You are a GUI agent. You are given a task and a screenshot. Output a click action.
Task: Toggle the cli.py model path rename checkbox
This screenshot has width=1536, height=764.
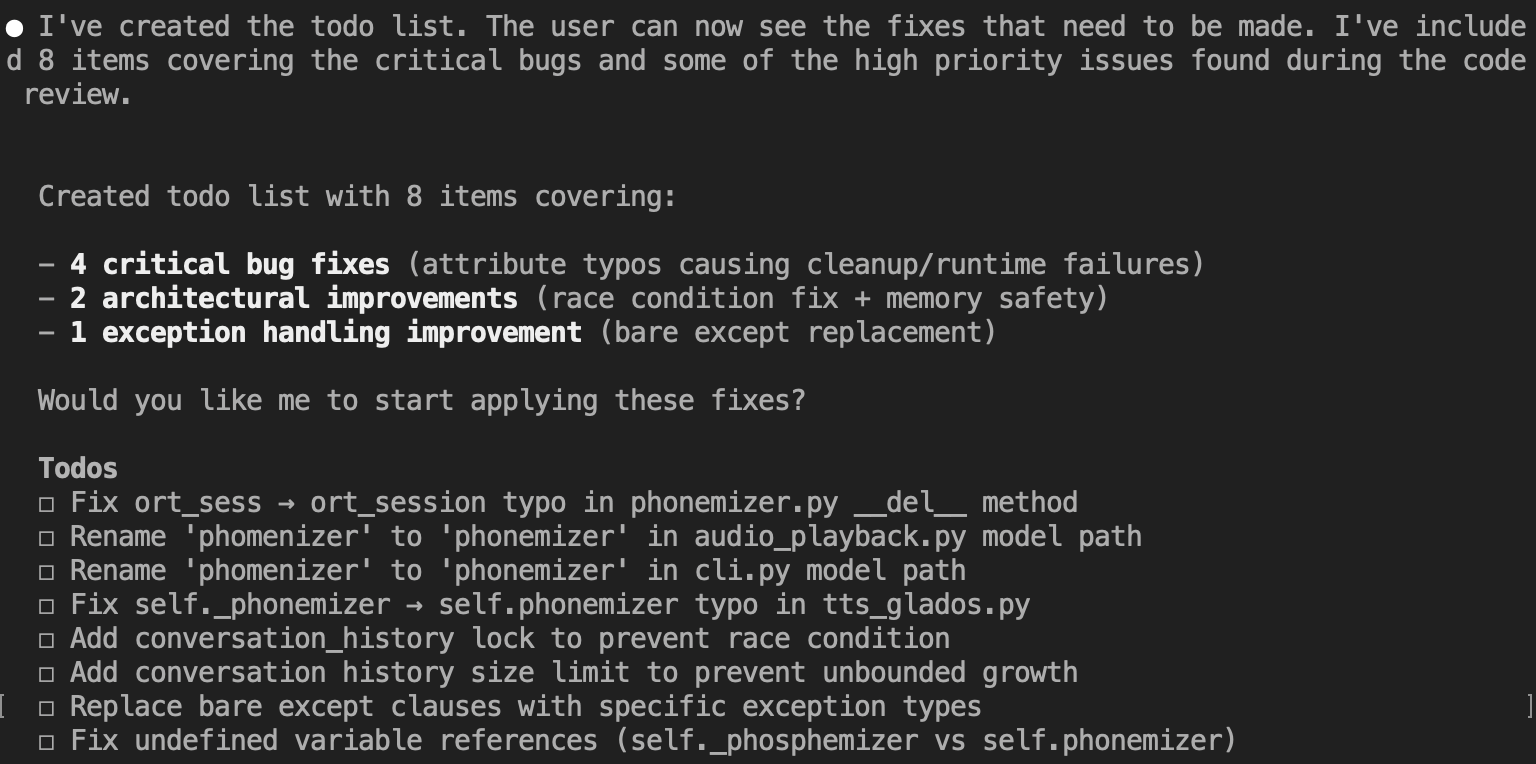[x=46, y=571]
